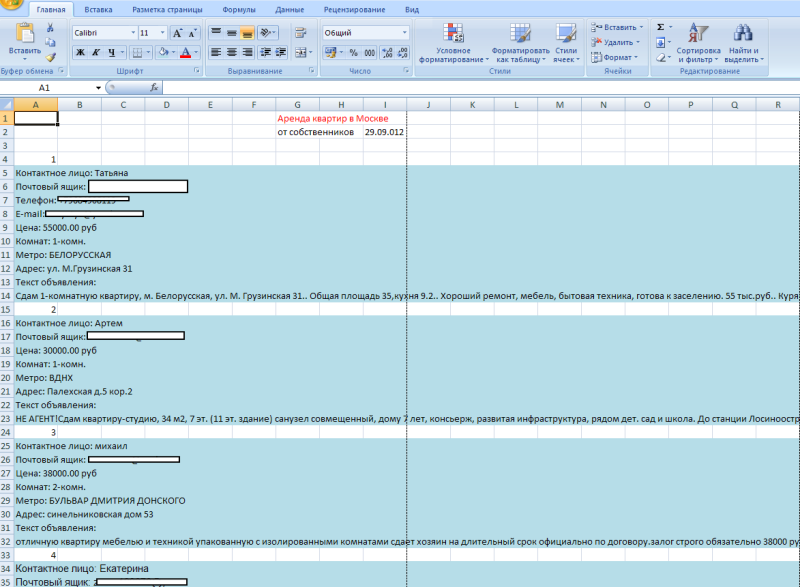Click the accounting number format icon
The height and width of the screenshot is (587, 800).
(x=331, y=52)
